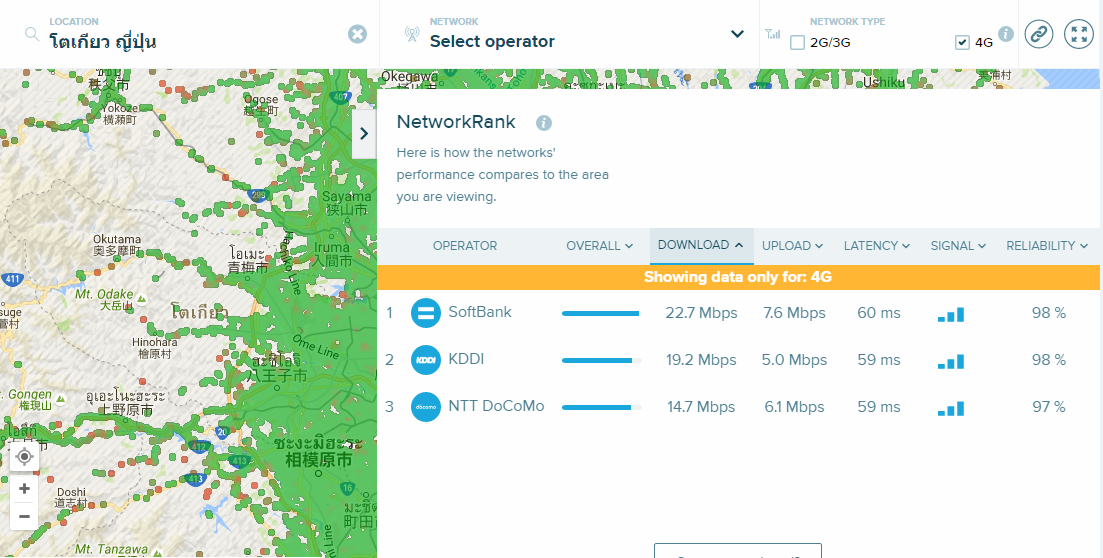1103x558 pixels.
Task: Click NTT DoCoMo signal strength icon
Action: (951, 408)
